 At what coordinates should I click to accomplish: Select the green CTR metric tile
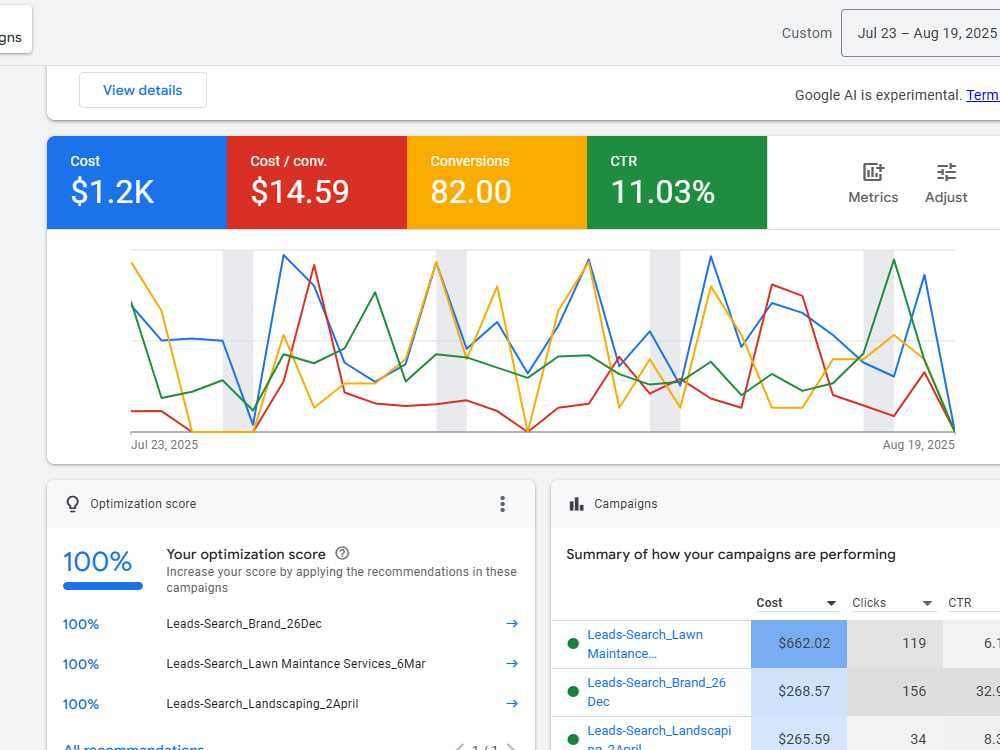pyautogui.click(x=677, y=182)
